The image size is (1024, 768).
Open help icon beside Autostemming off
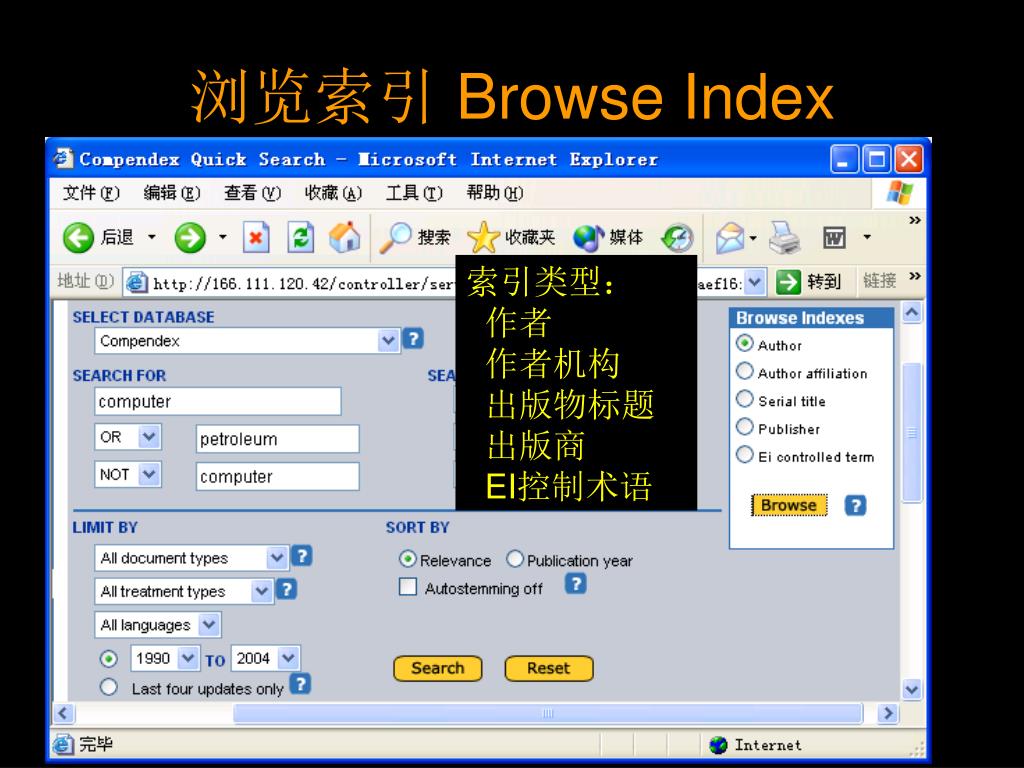[x=575, y=583]
